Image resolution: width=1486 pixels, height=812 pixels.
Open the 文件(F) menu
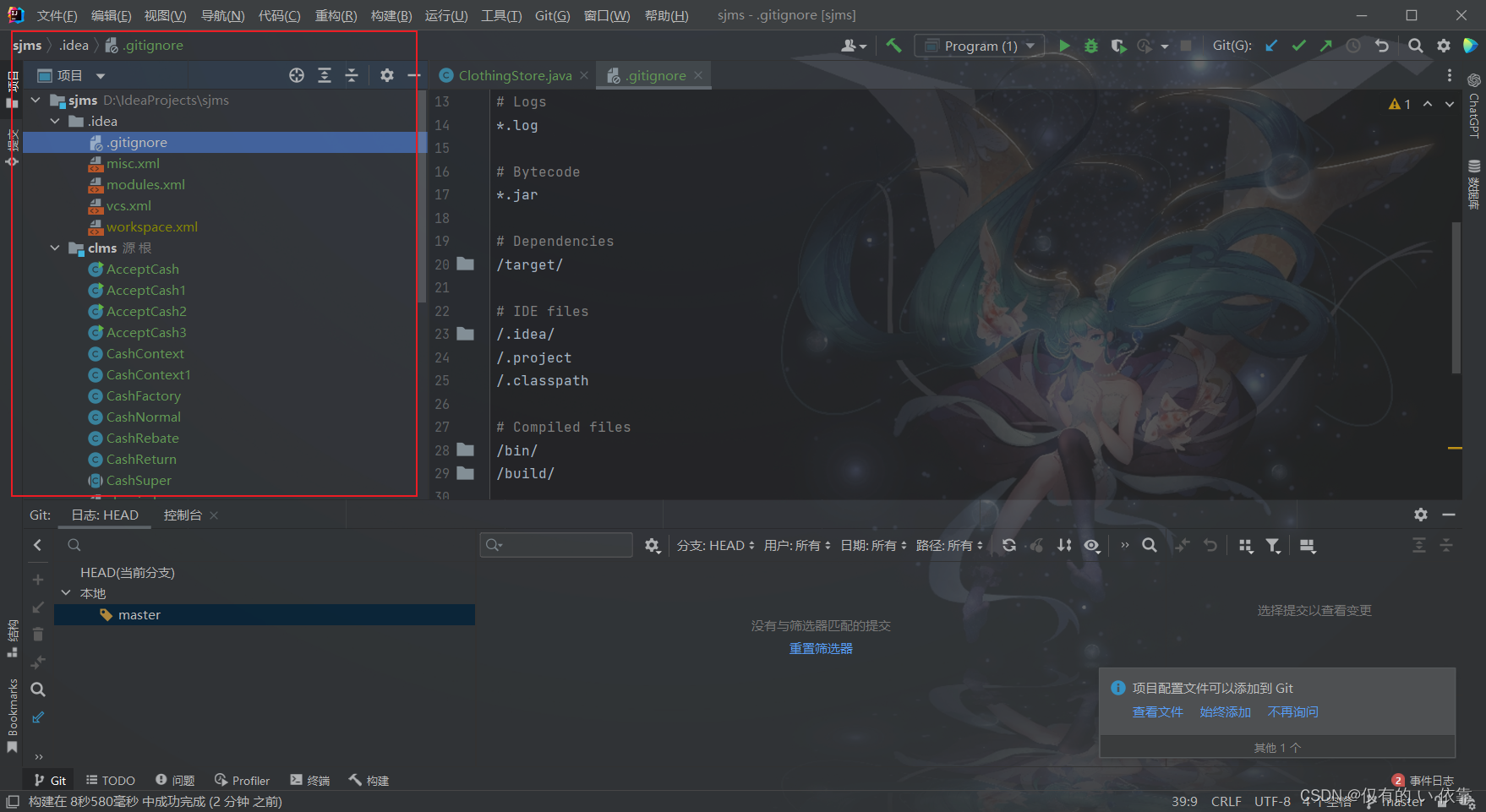click(57, 15)
